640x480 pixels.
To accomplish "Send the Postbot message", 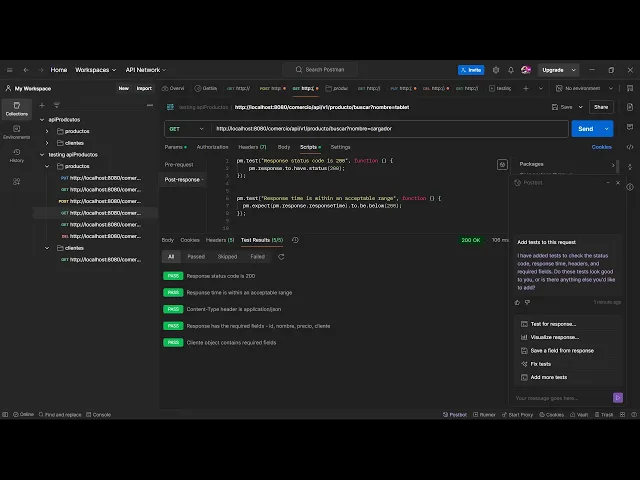I will click(618, 398).
